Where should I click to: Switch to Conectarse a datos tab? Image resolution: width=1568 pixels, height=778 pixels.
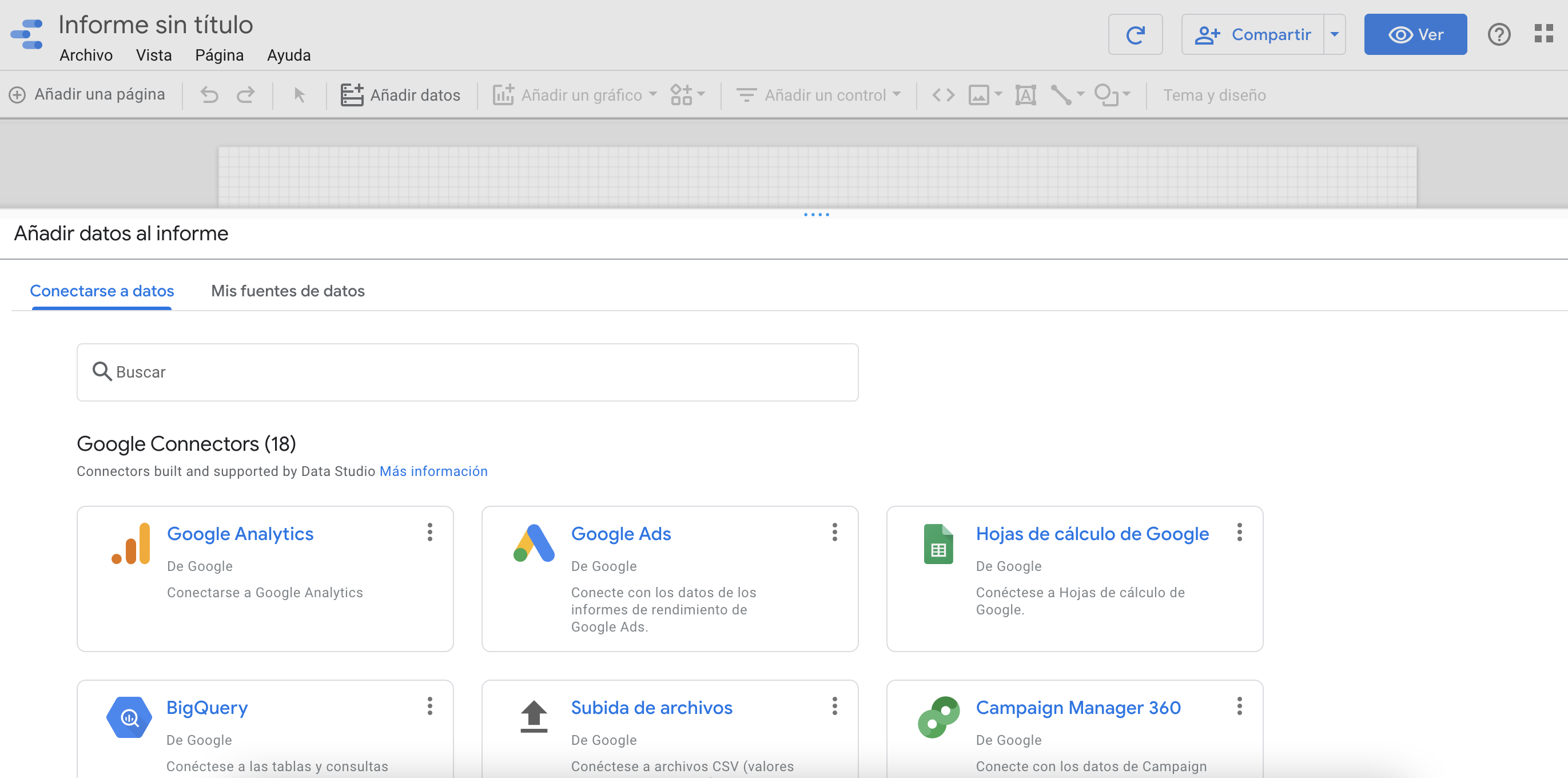click(102, 291)
